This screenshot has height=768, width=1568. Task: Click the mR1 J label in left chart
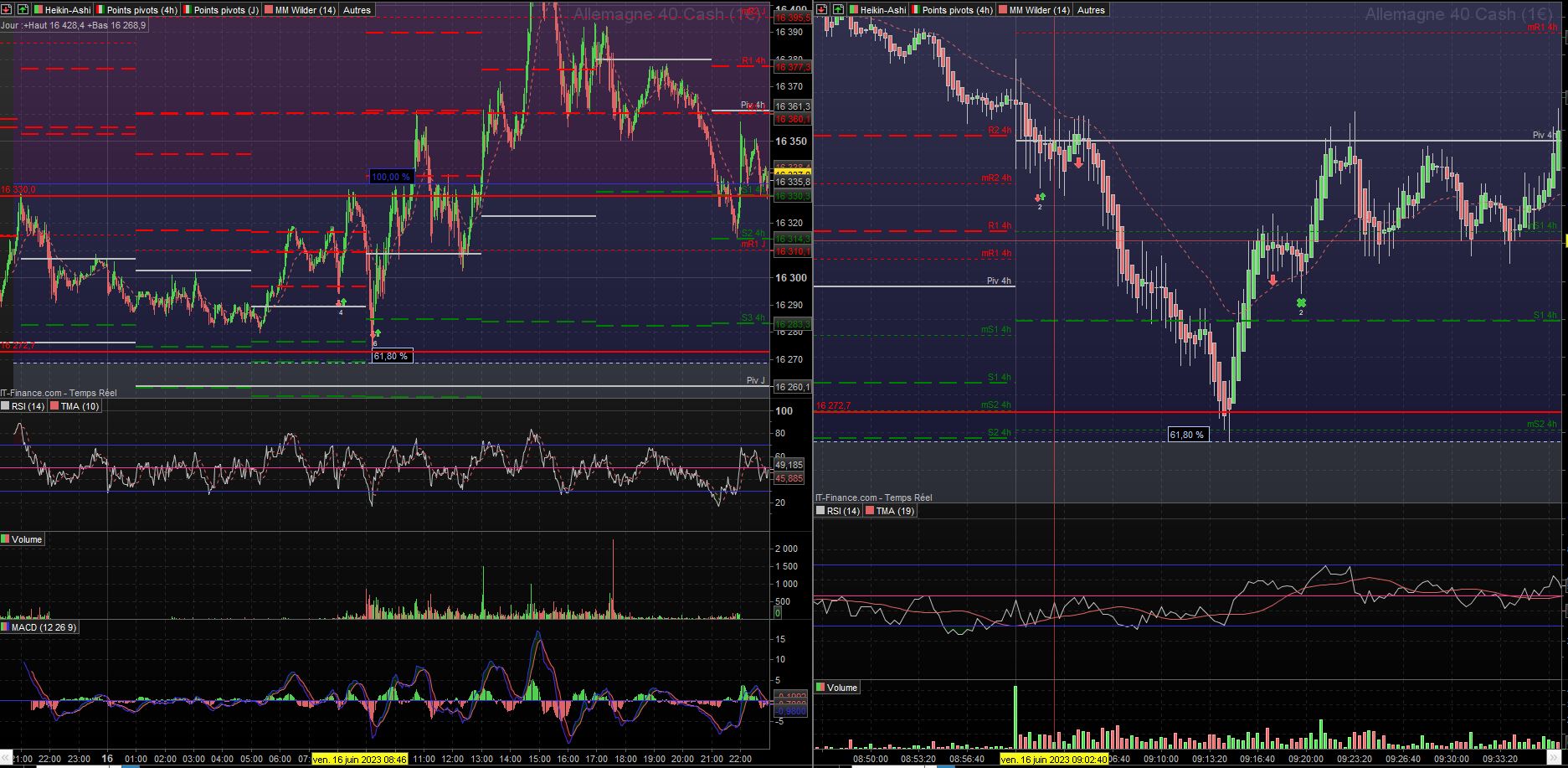click(753, 244)
